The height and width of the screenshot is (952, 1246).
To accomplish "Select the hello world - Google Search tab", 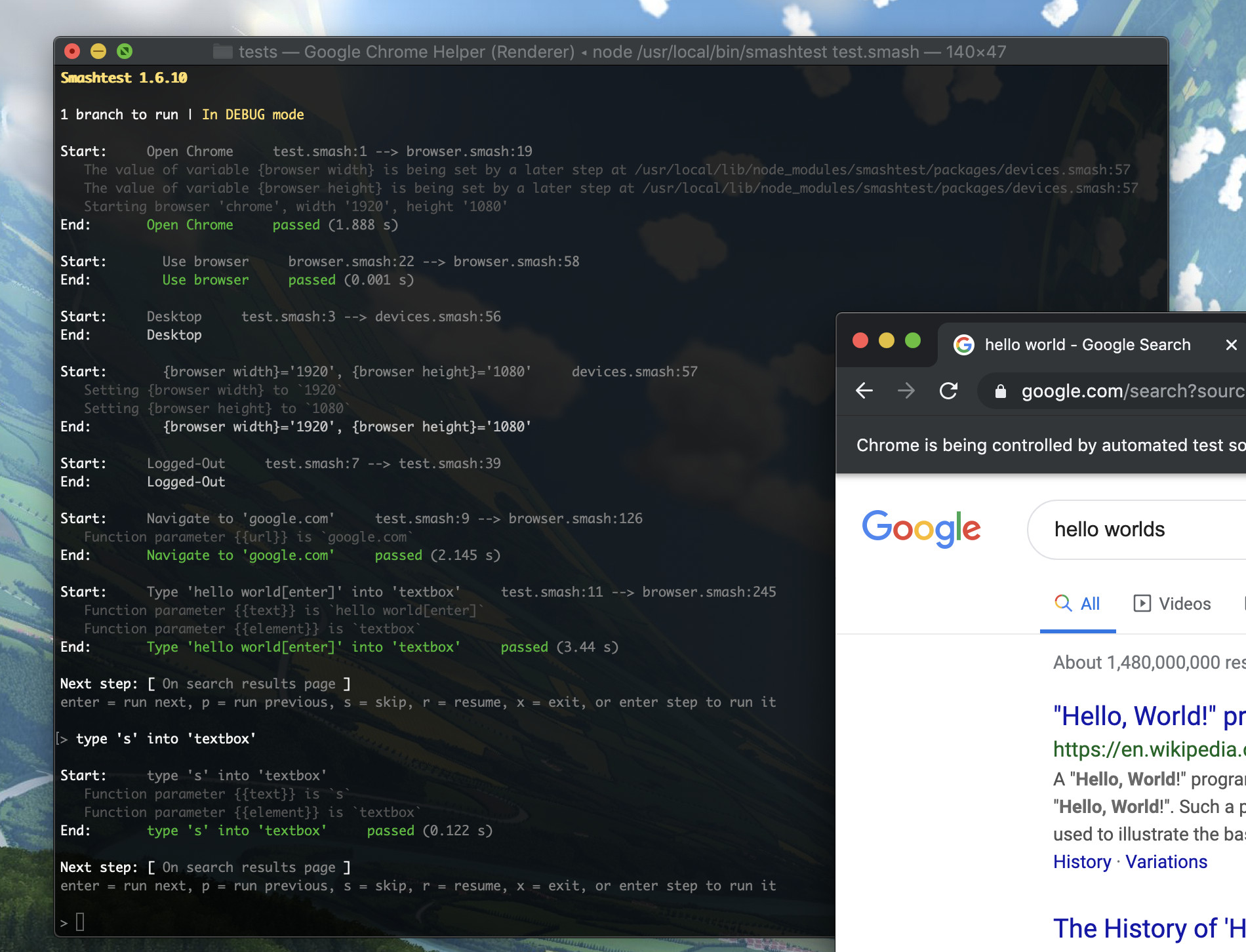I will point(1089,345).
